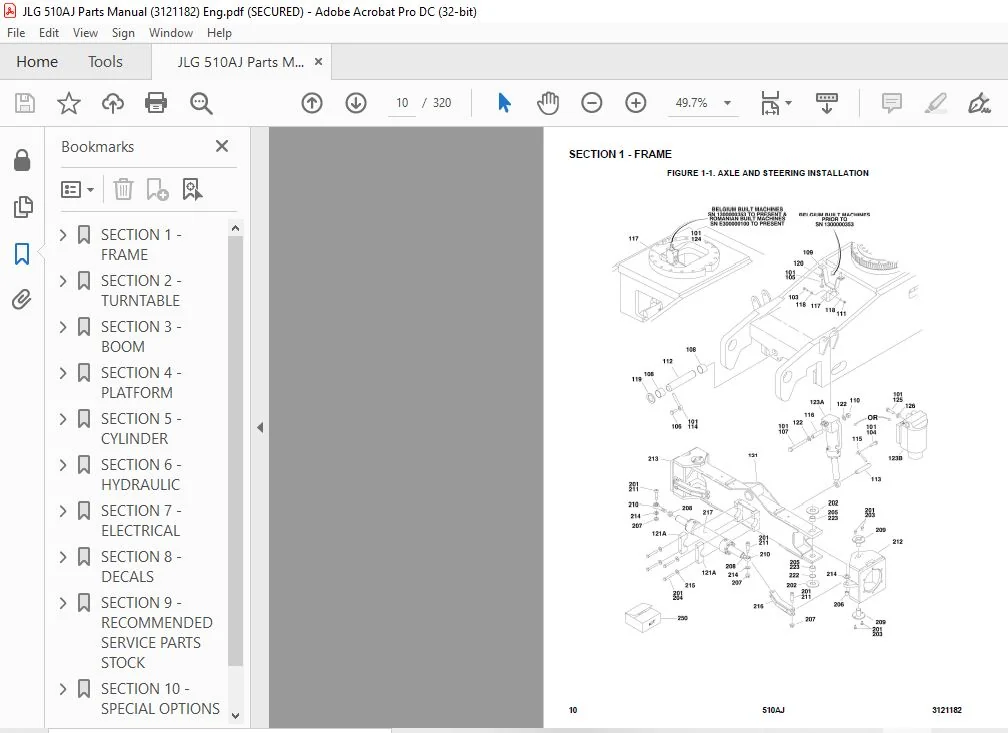Jump to SECTION 1 - FRAME bookmark

[141, 244]
